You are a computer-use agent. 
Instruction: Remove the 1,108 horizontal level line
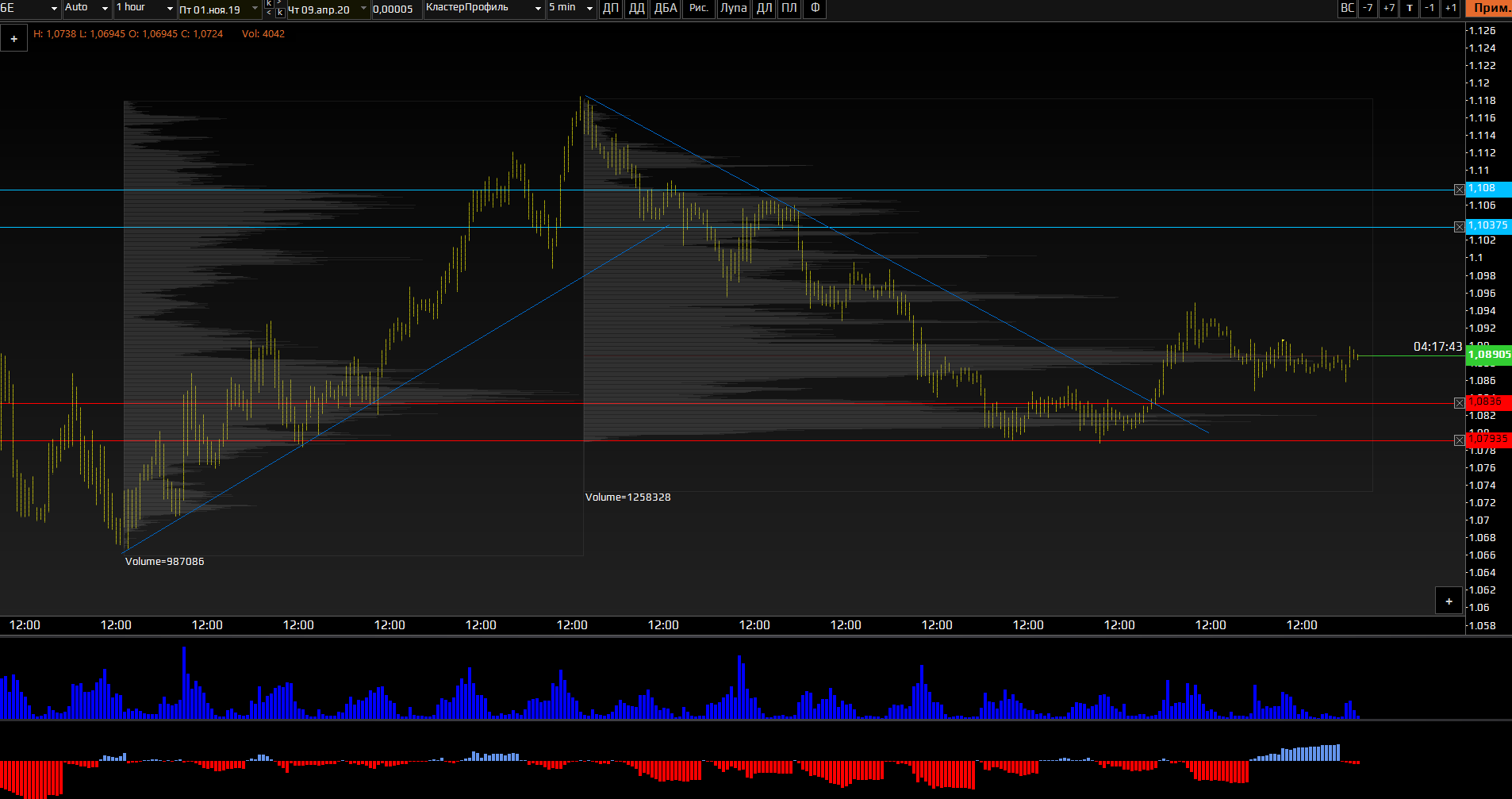[x=1459, y=190]
